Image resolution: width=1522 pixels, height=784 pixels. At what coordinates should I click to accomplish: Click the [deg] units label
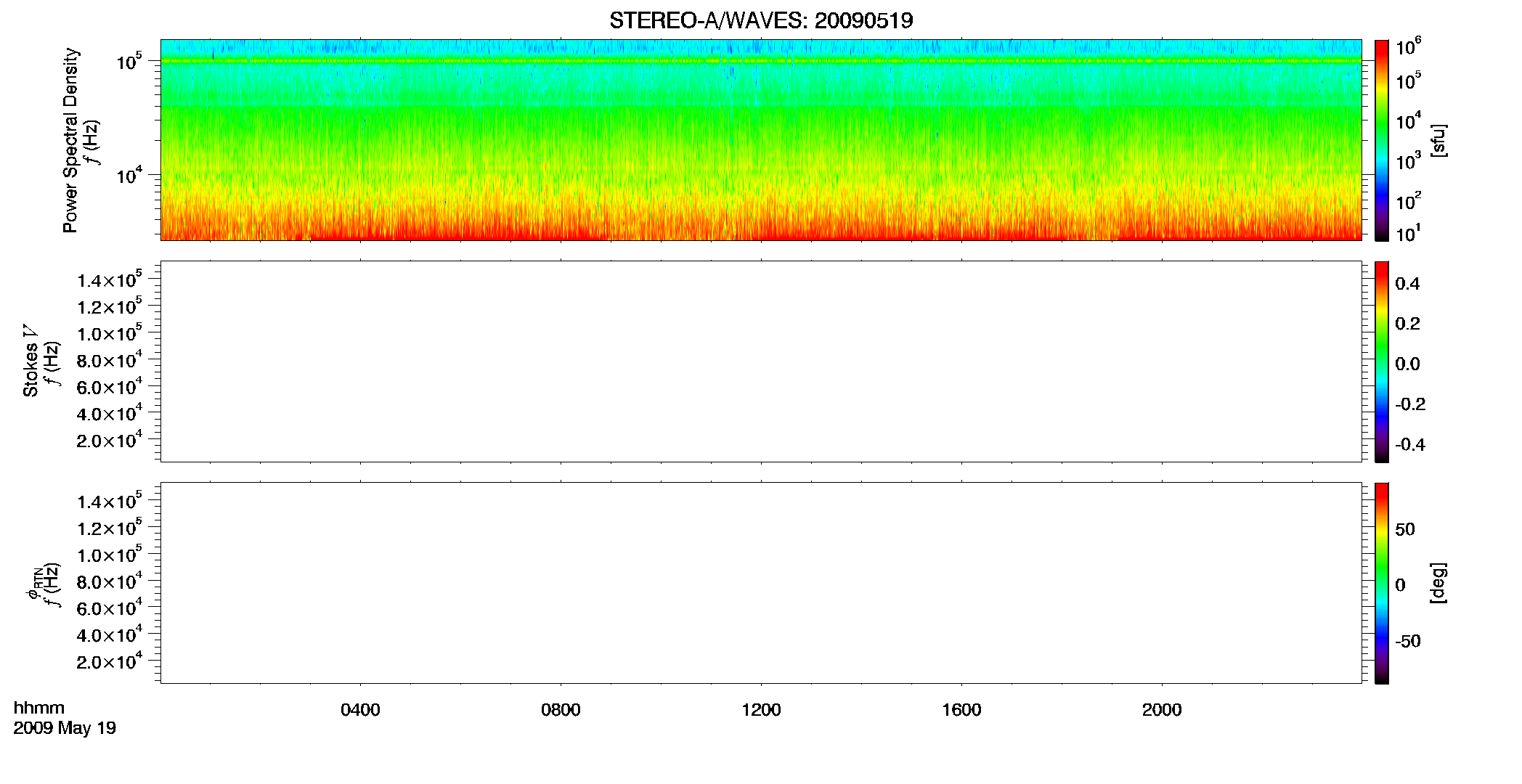1438,583
